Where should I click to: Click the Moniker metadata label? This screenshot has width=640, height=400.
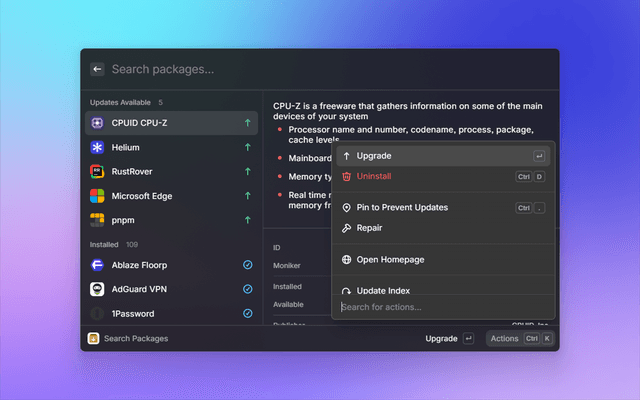pos(287,266)
